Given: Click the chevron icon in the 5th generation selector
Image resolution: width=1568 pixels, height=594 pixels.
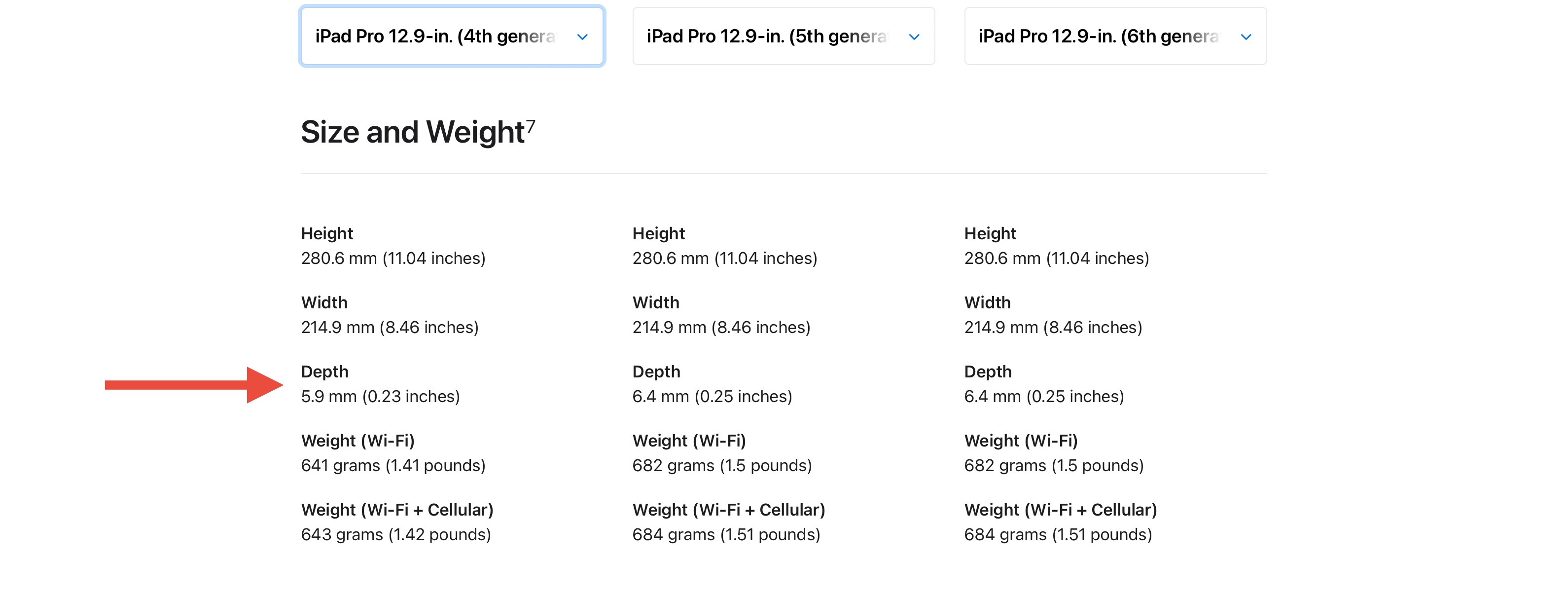Looking at the screenshot, I should [914, 37].
